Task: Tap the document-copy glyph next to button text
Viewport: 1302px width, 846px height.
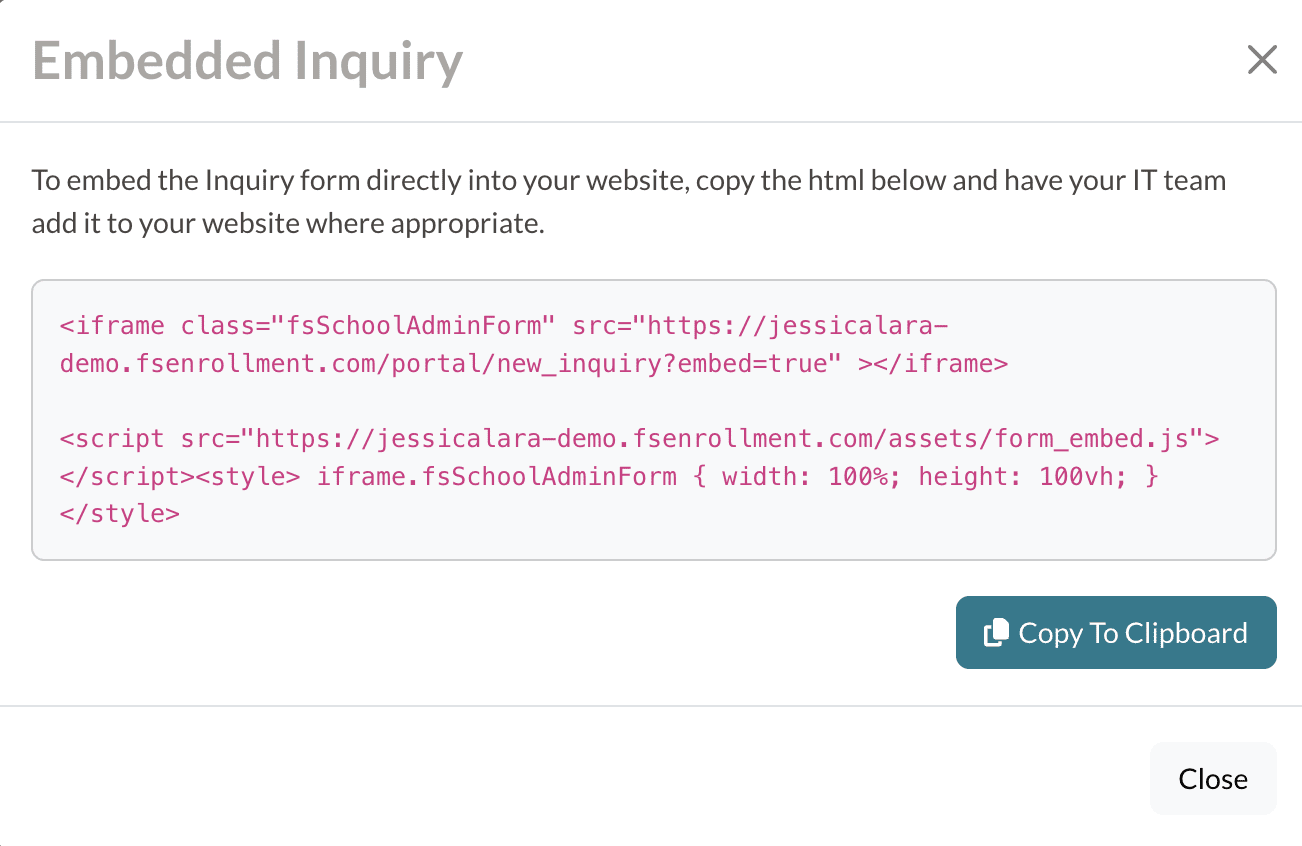Action: pos(995,632)
